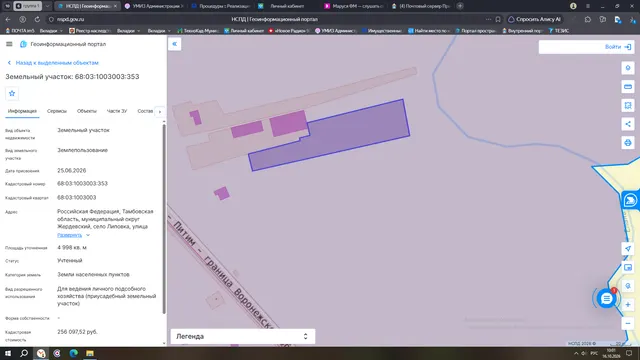
Task: Click the area value 4 998 кв. м
Action: 72,248
